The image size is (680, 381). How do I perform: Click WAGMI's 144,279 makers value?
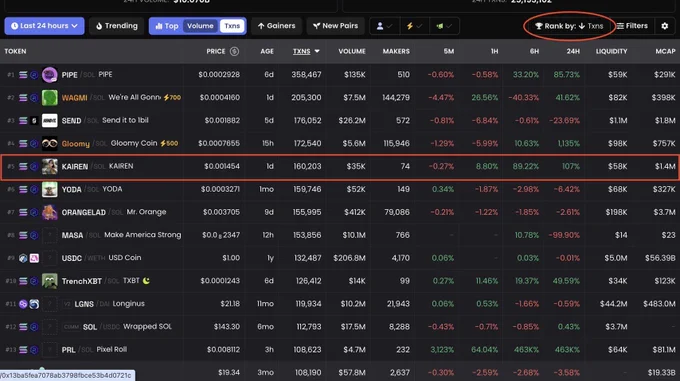(396, 98)
